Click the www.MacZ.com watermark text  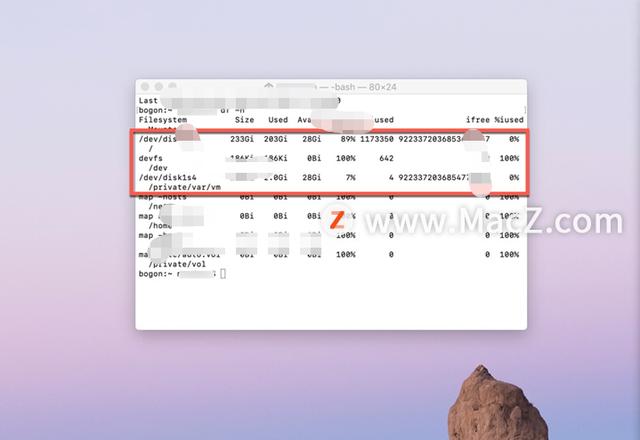tap(493, 222)
